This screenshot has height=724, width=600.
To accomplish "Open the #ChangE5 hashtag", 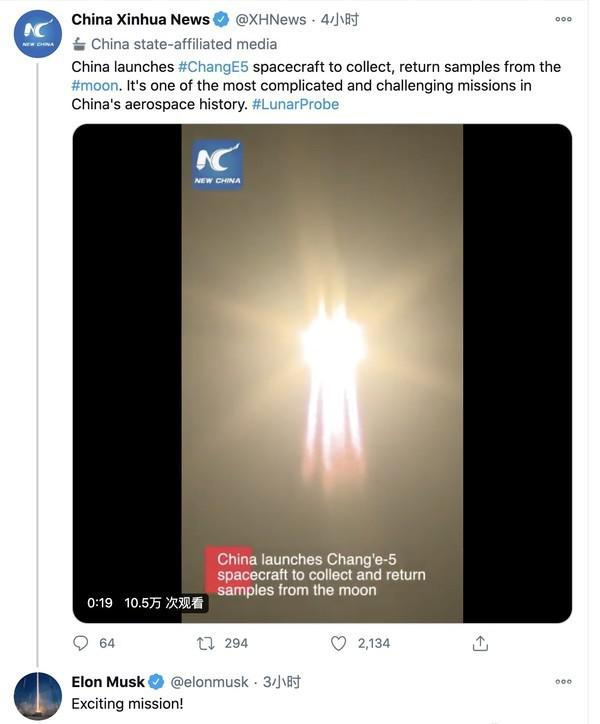I will point(213,67).
